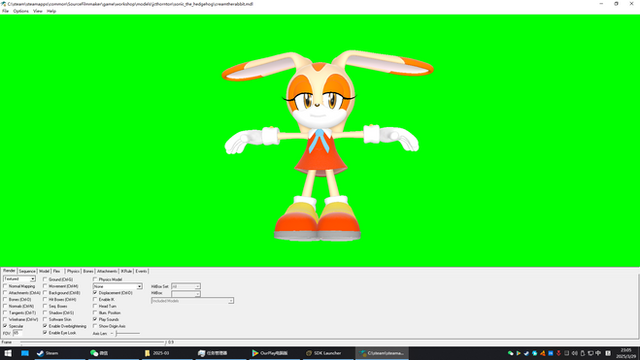Switch to the 2025-03 folder window

point(167,353)
